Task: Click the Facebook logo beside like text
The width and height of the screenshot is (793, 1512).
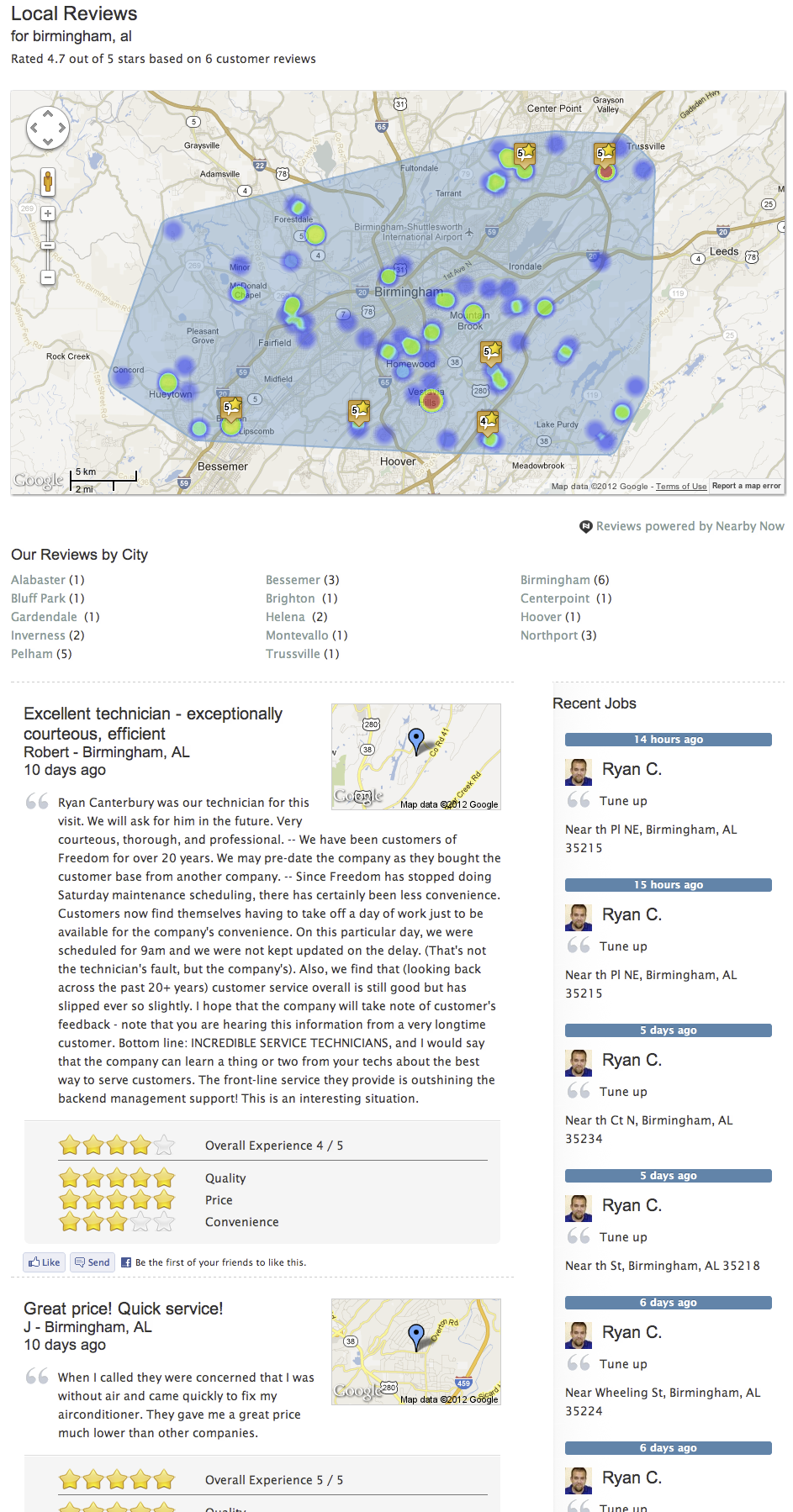Action: pos(126,1262)
